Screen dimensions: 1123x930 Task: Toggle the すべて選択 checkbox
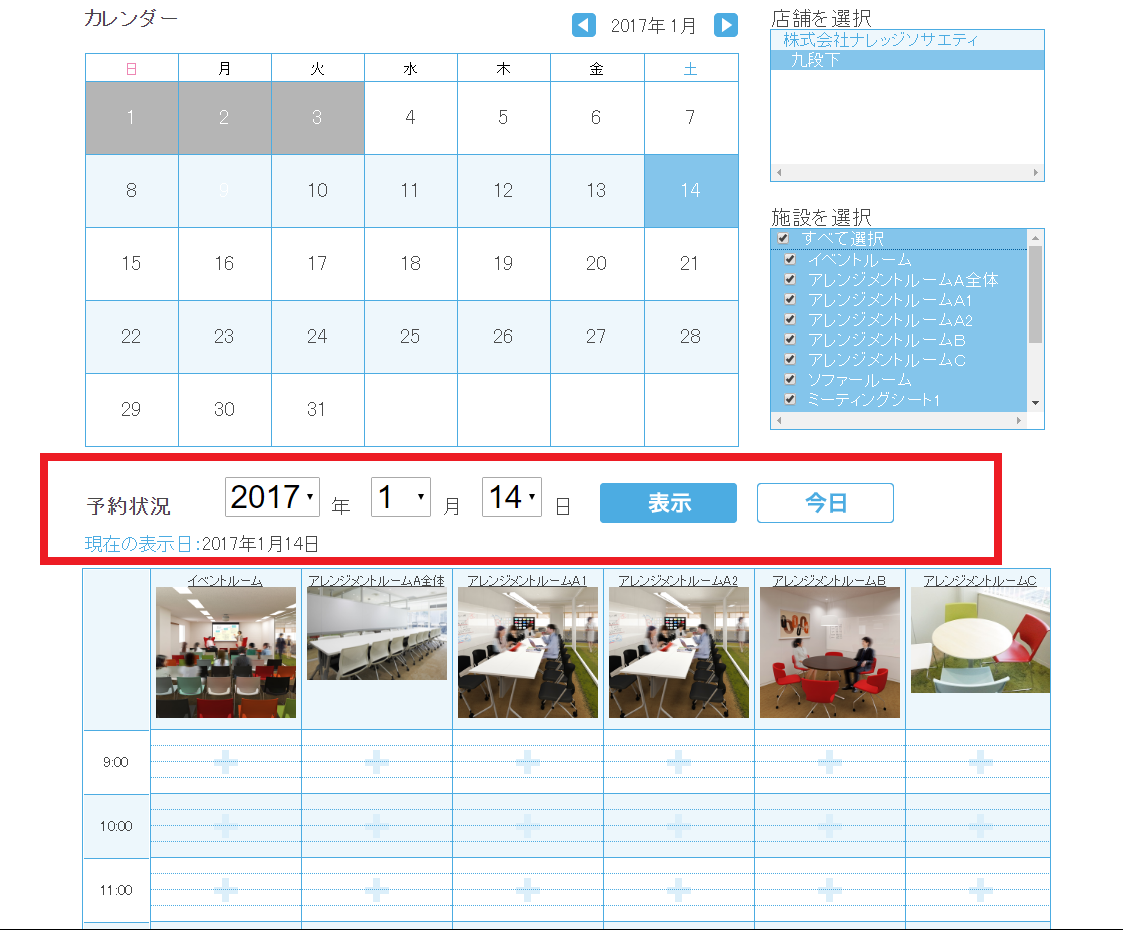[x=783, y=239]
